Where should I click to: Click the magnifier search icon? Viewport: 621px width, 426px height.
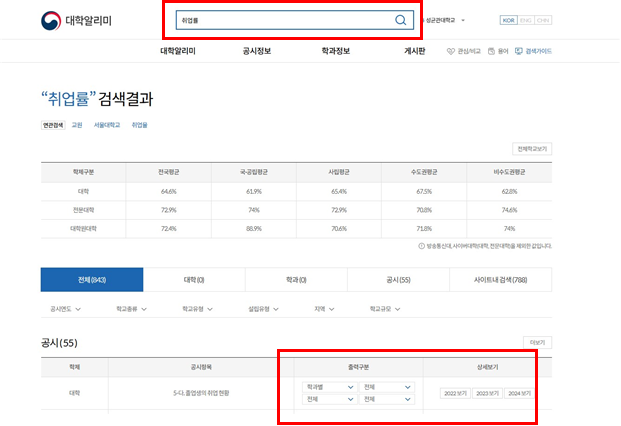point(400,20)
